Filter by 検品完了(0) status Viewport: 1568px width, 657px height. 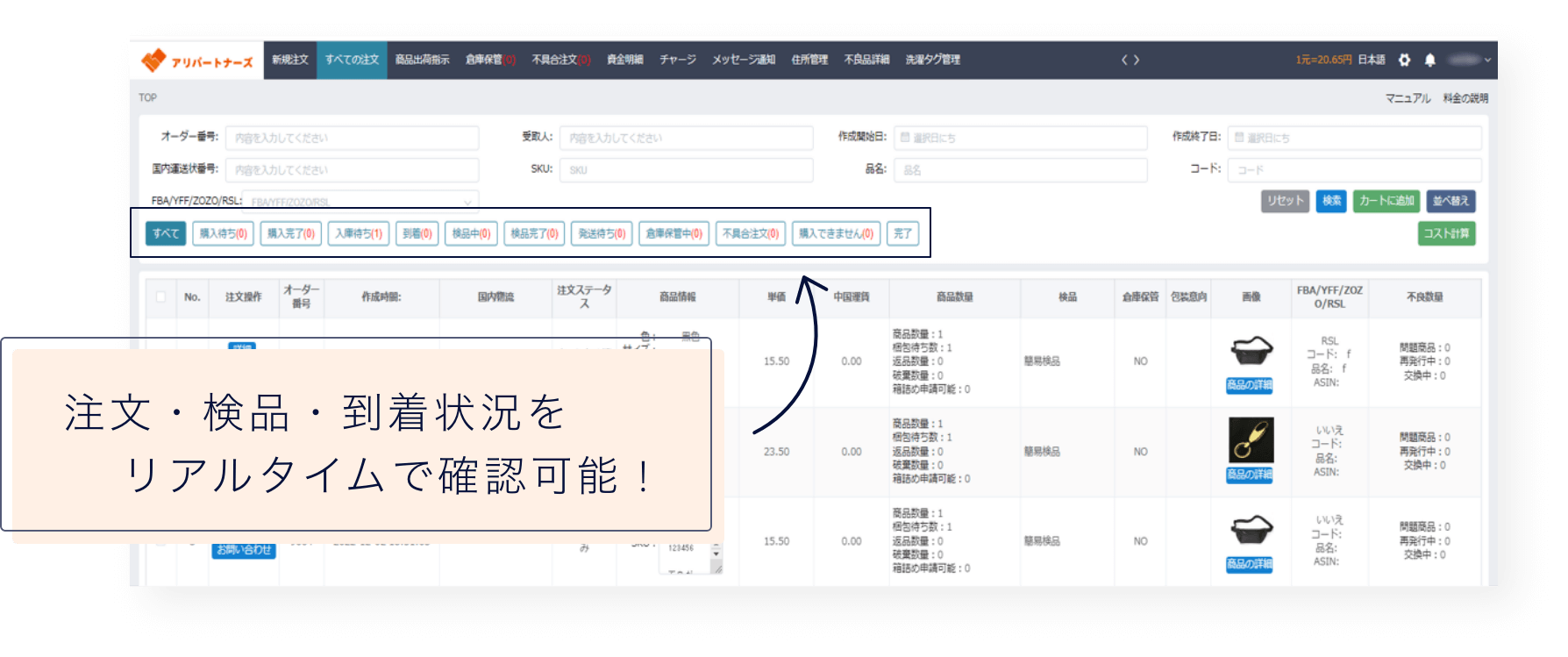click(x=534, y=233)
